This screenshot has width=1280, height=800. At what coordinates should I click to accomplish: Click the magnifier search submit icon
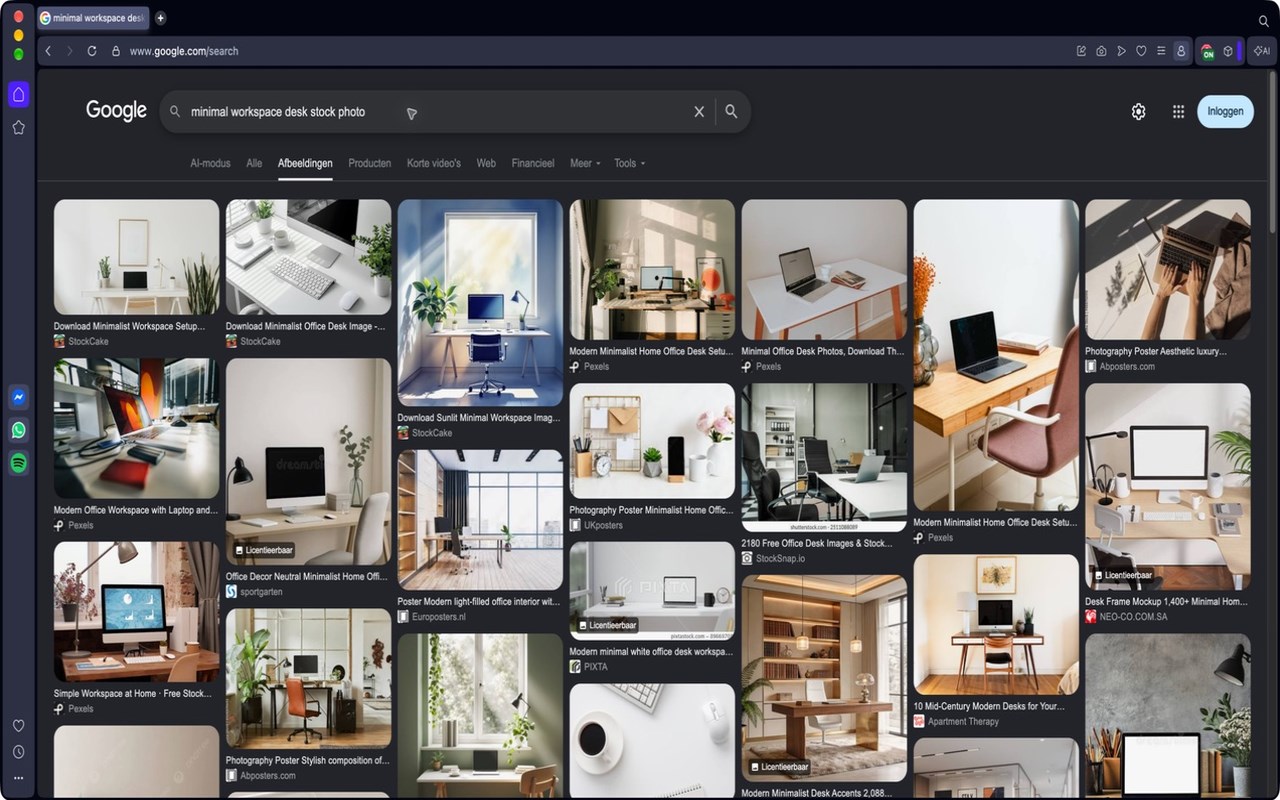(x=731, y=112)
